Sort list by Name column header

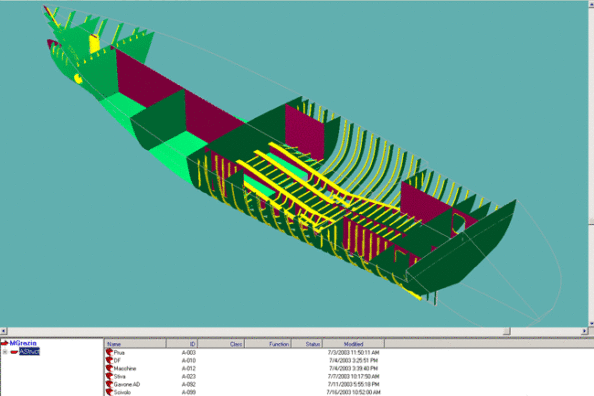pyautogui.click(x=135, y=344)
